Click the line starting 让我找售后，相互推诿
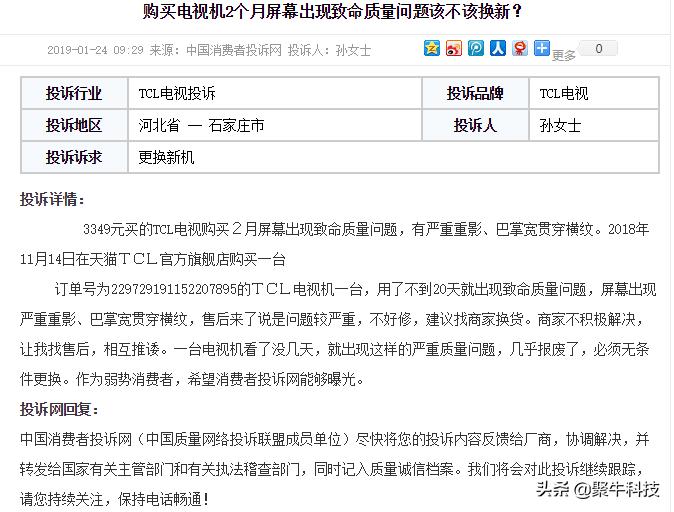 click(x=334, y=350)
